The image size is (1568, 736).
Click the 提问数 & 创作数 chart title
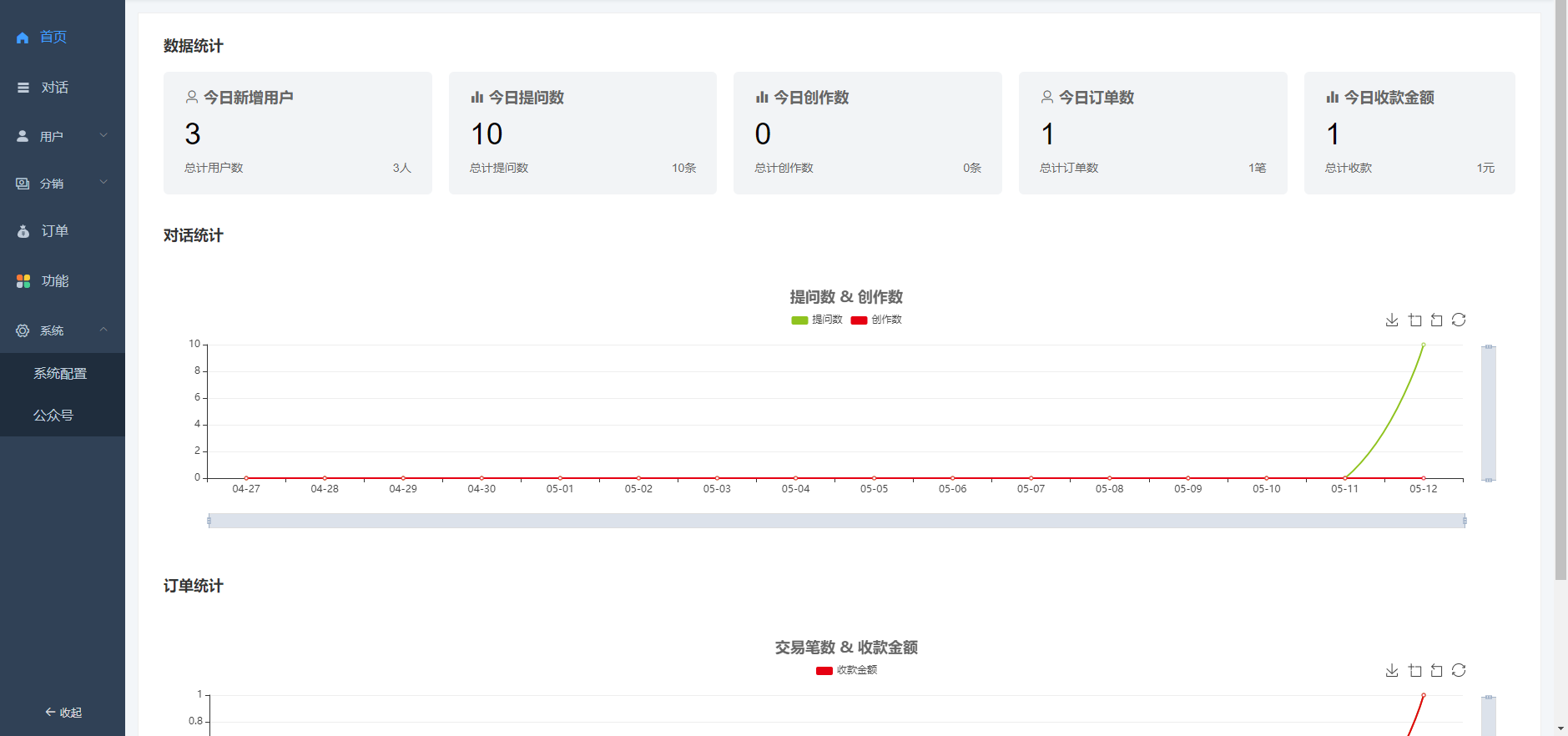coord(846,297)
